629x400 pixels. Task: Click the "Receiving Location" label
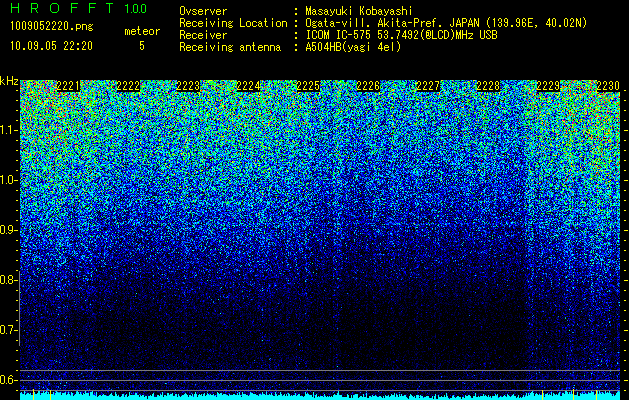tap(233, 23)
